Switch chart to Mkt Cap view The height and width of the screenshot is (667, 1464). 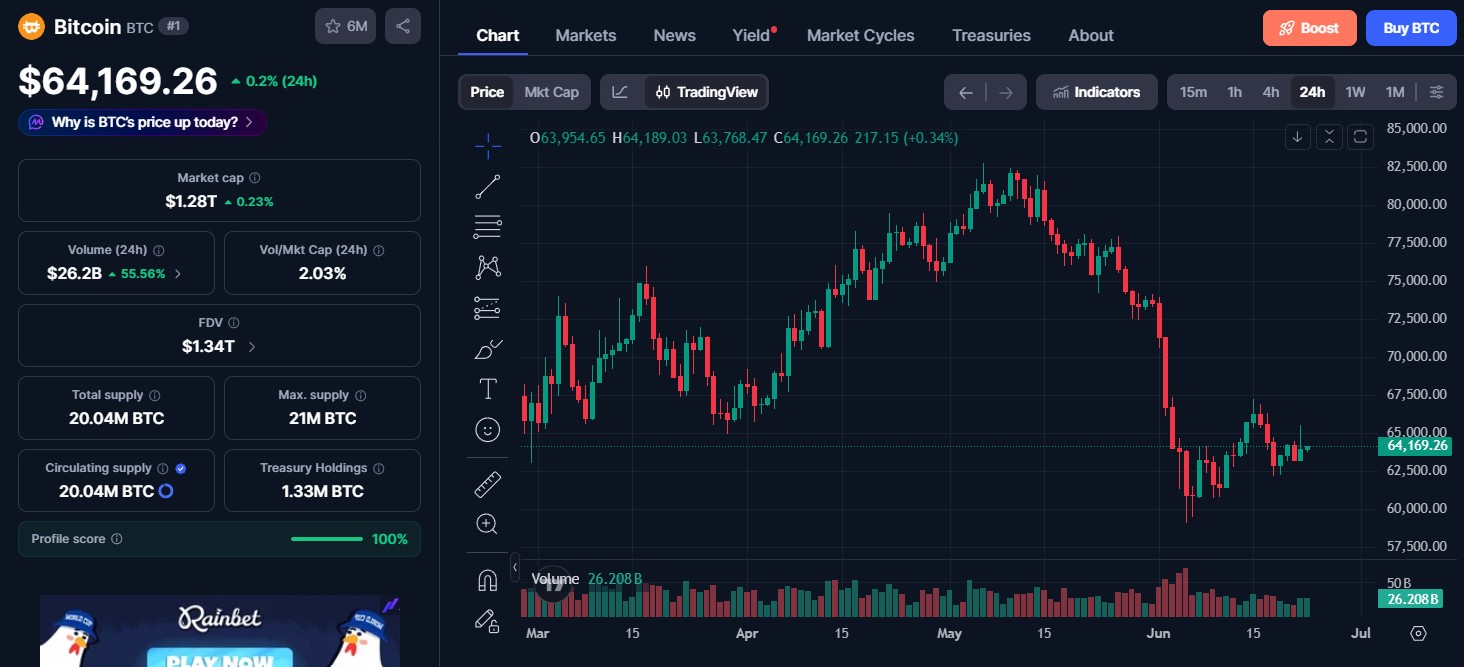[552, 92]
